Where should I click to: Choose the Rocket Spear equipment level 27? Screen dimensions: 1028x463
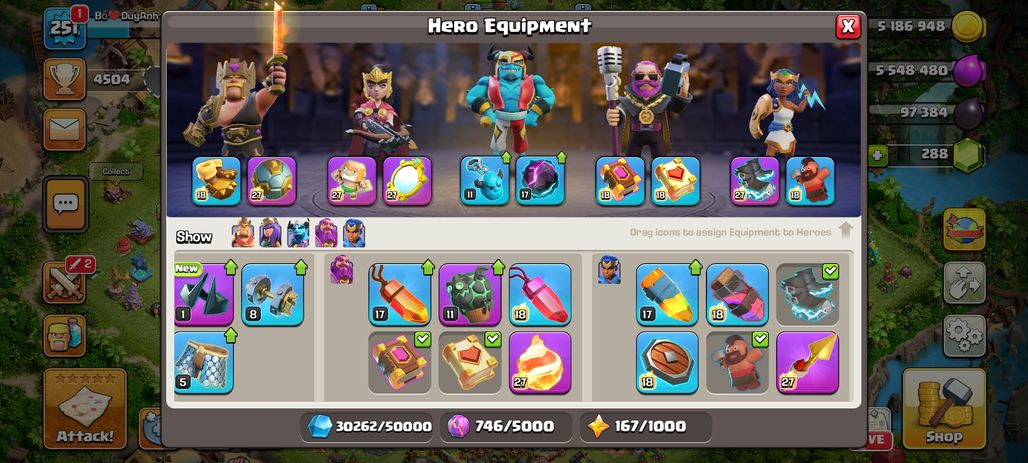[807, 363]
